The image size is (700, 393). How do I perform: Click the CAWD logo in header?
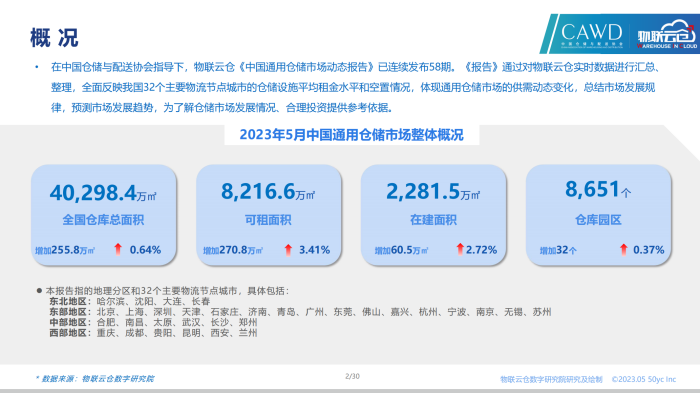point(592,34)
